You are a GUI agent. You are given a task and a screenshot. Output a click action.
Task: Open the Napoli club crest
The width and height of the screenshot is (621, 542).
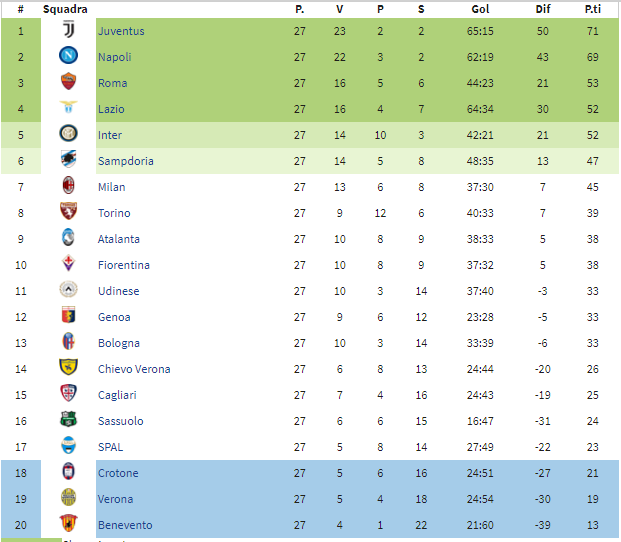click(x=69, y=55)
